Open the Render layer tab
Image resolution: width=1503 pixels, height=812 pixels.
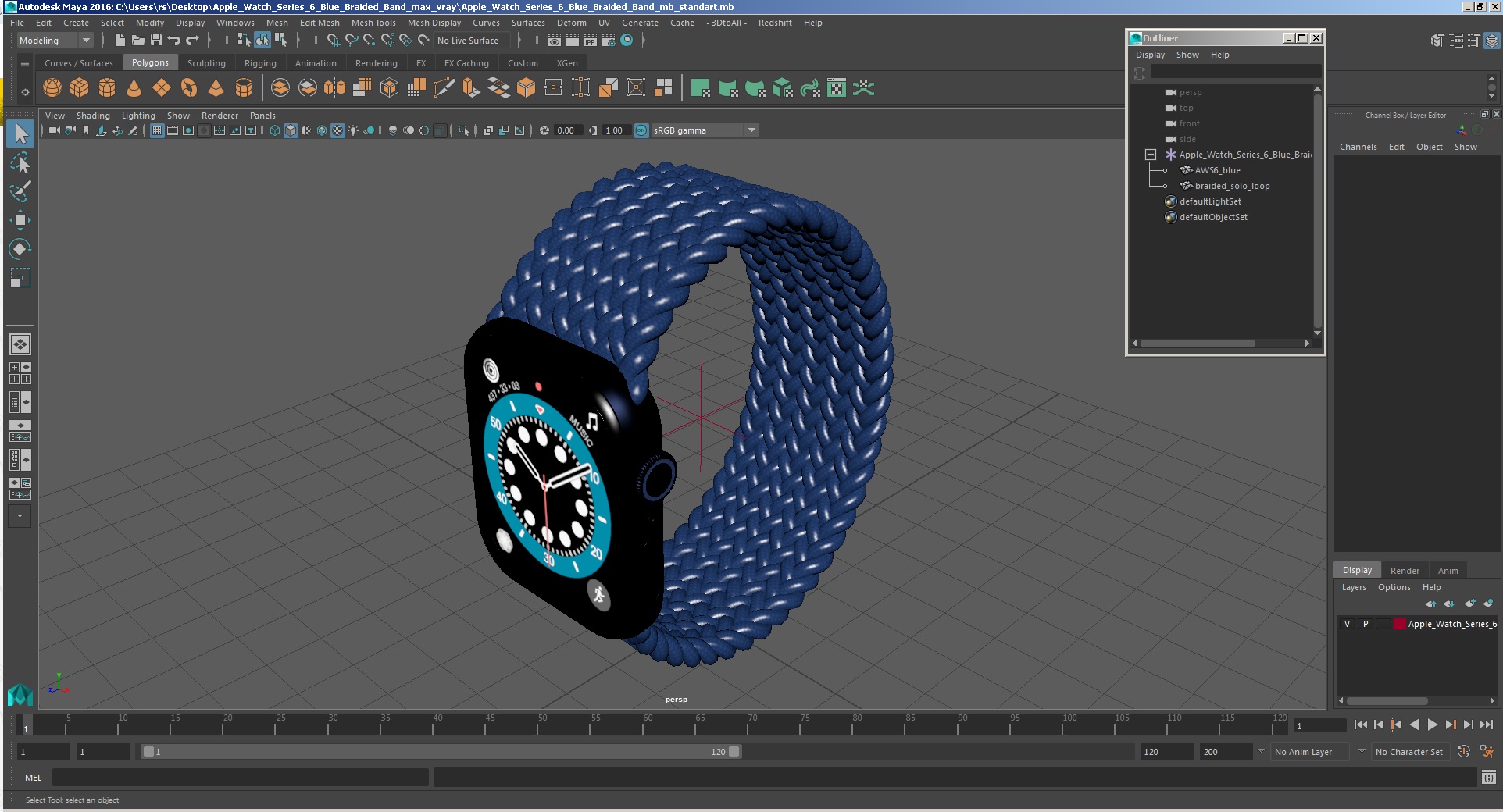pyautogui.click(x=1405, y=570)
